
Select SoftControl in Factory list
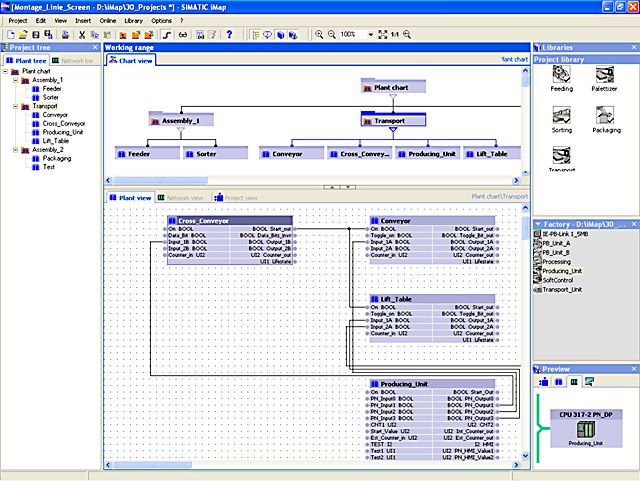pyautogui.click(x=554, y=281)
